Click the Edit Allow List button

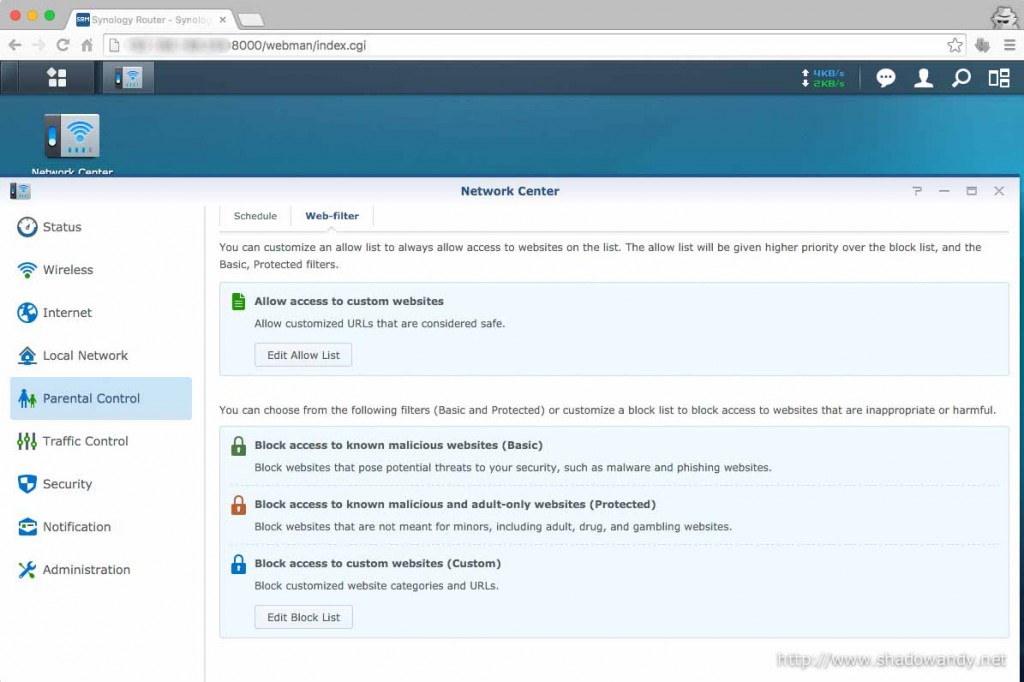[x=303, y=355]
